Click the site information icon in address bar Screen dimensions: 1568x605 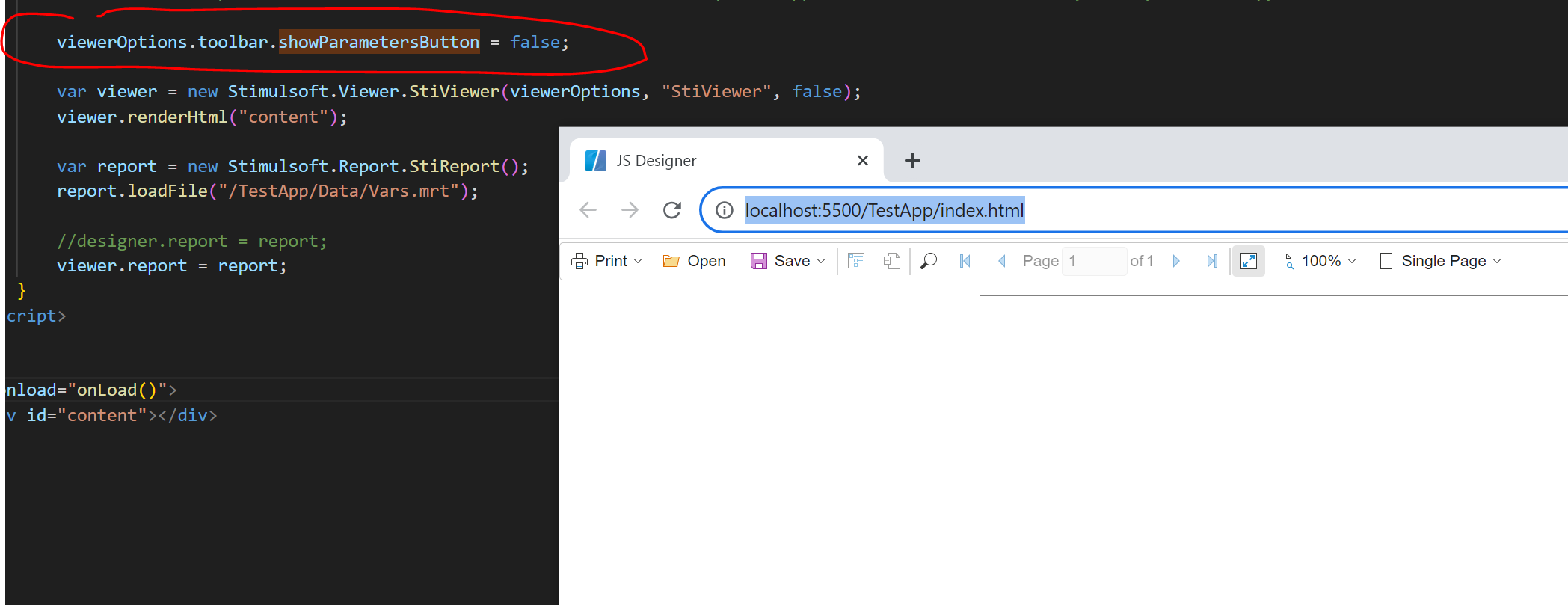[x=725, y=210]
